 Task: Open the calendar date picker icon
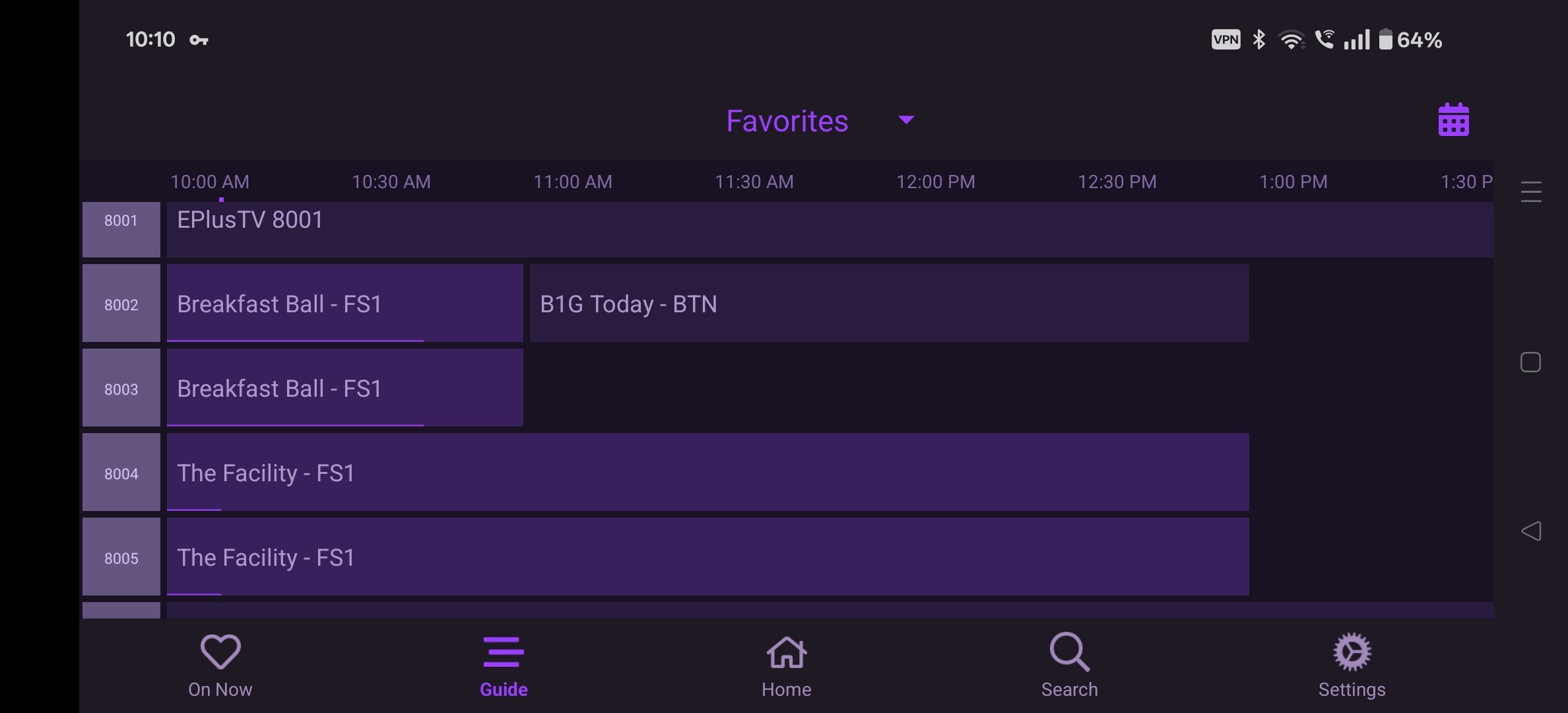[1453, 120]
